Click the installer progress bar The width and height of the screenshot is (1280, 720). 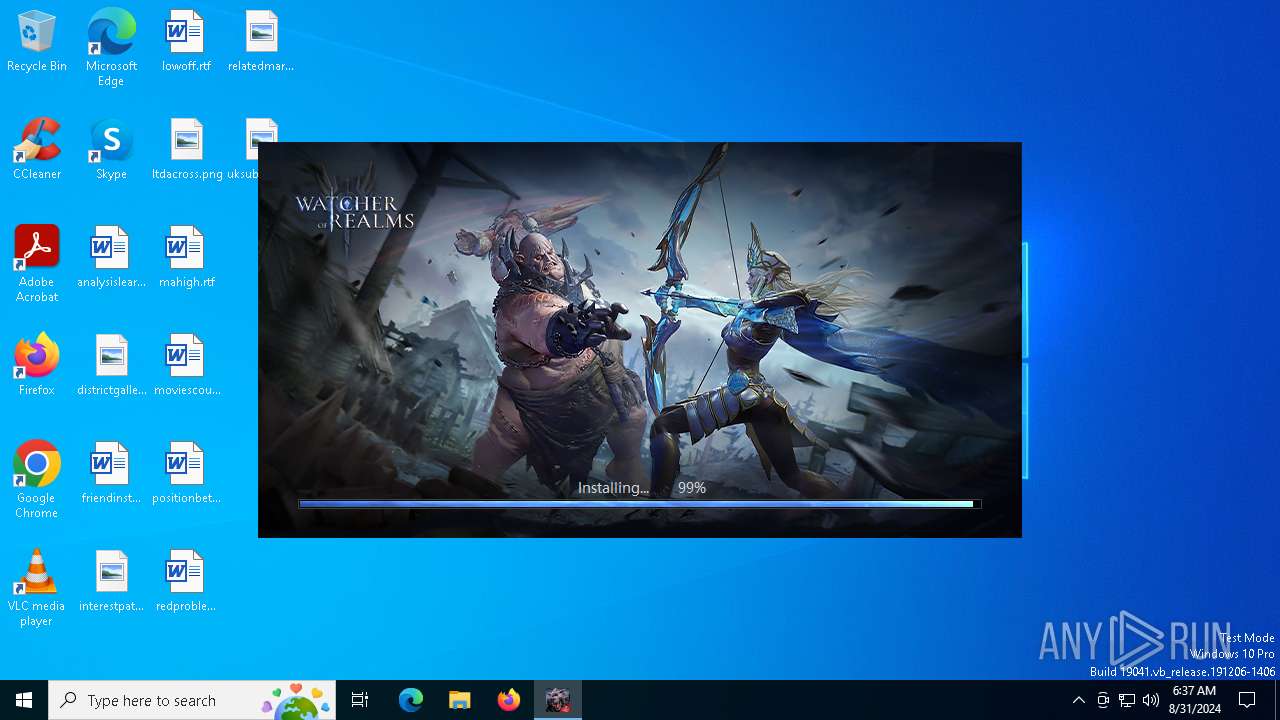[x=640, y=504]
